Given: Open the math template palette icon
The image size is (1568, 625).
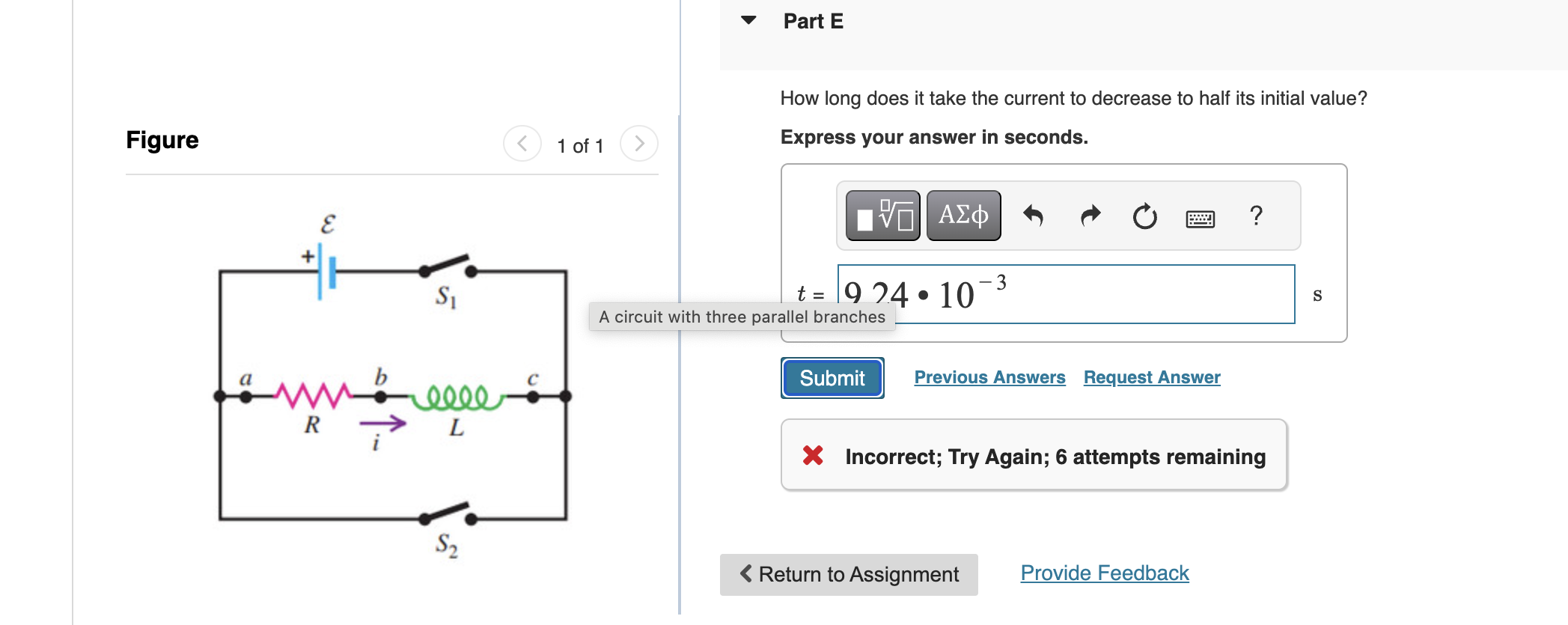Looking at the screenshot, I should 882,216.
